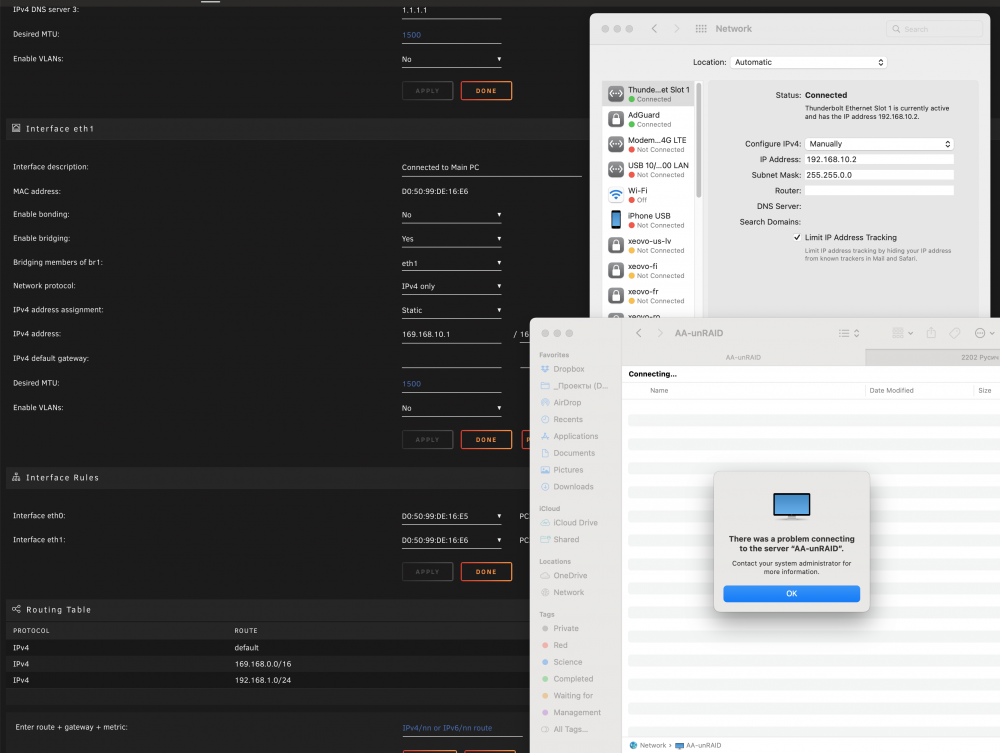The height and width of the screenshot is (753, 1000).
Task: Open Interface eth1 MAC address dropdown
Action: 451,540
